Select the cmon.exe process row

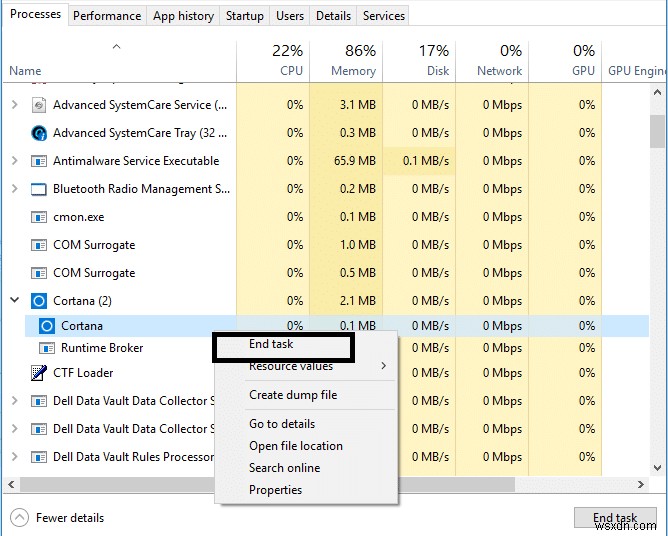325,217
